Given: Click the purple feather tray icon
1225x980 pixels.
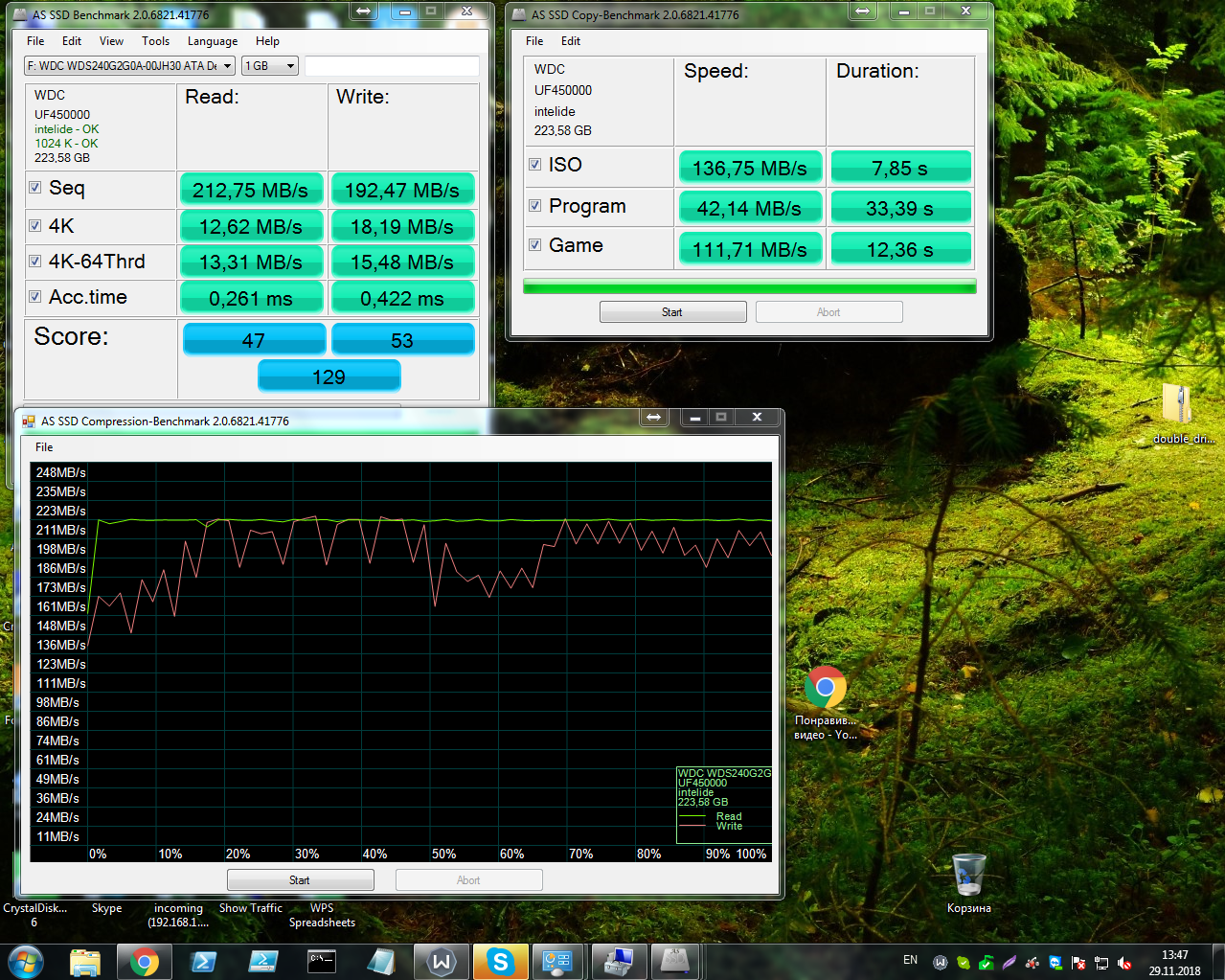Looking at the screenshot, I should pyautogui.click(x=1009, y=963).
